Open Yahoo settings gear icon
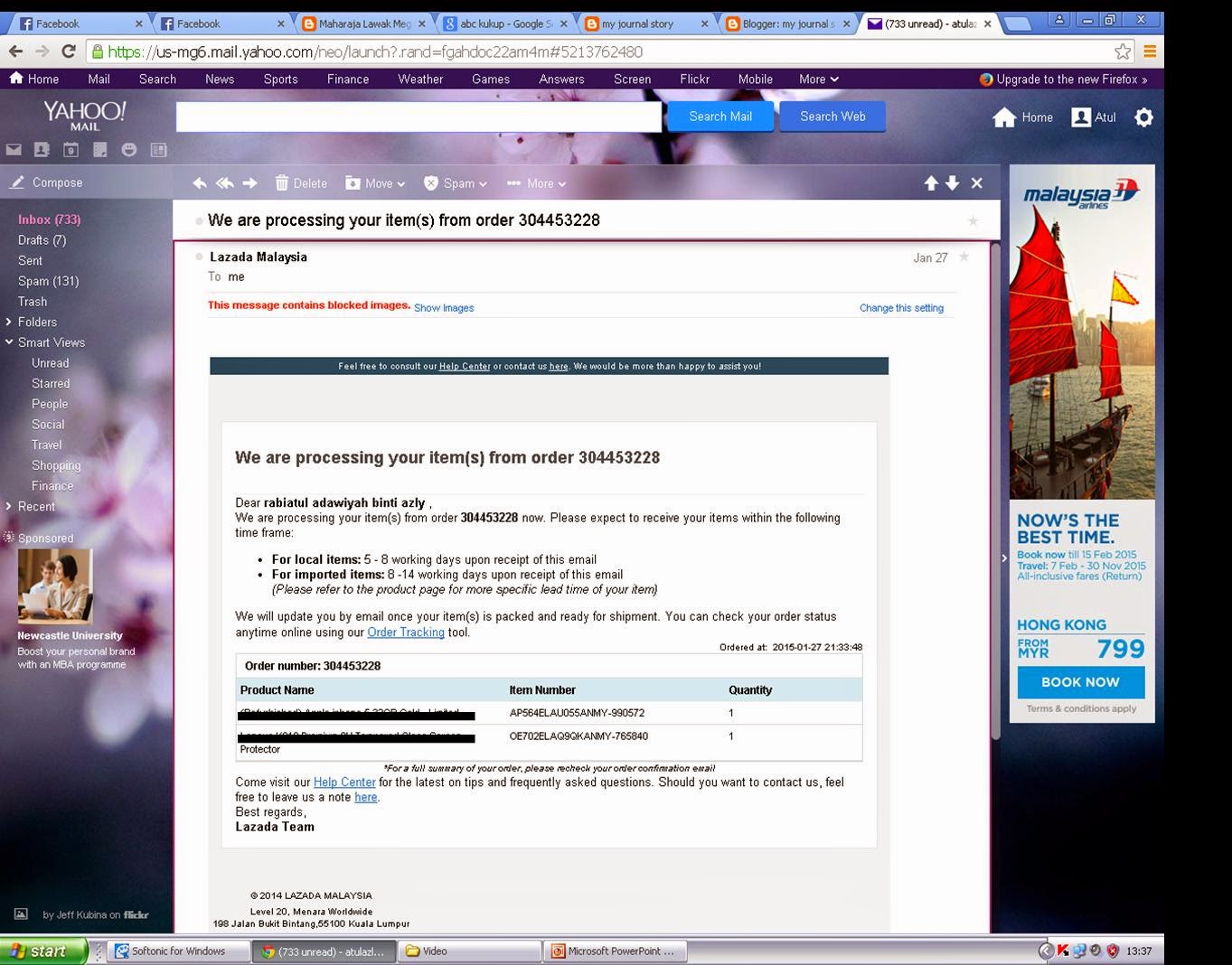 [1143, 117]
